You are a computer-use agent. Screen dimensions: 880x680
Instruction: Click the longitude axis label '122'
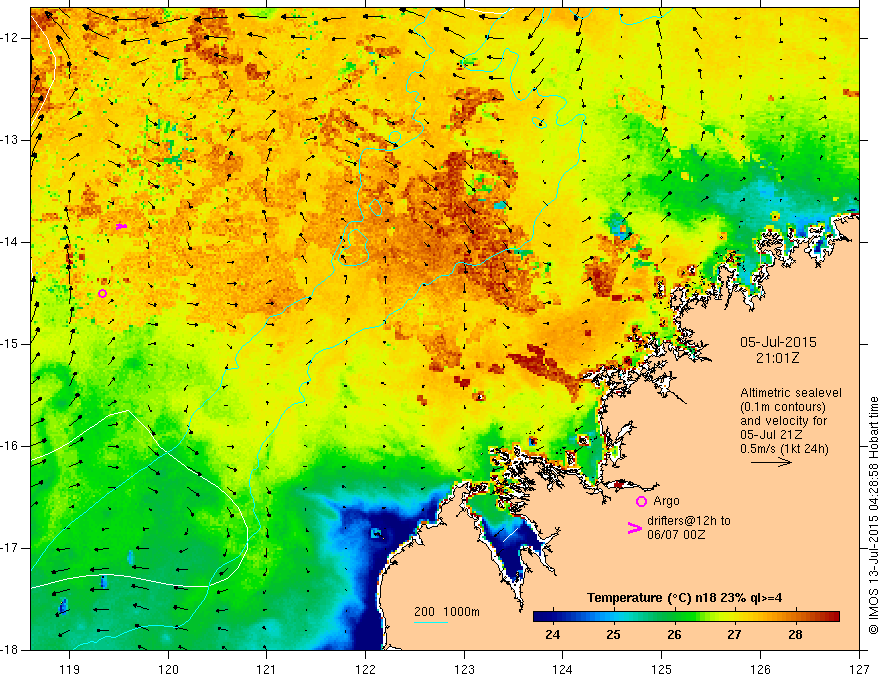coord(365,669)
